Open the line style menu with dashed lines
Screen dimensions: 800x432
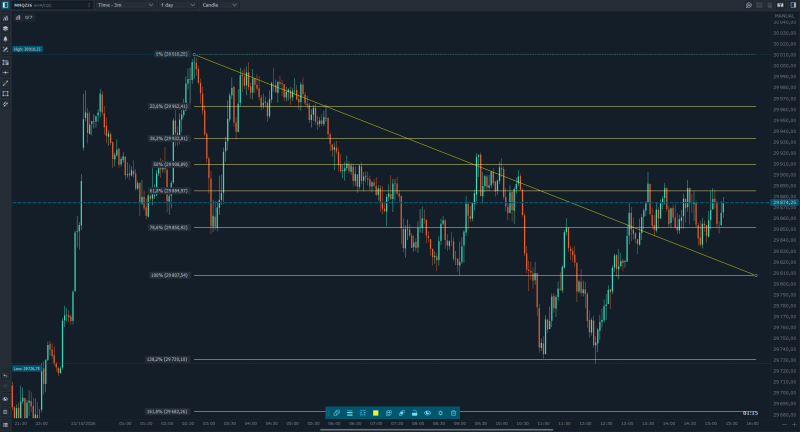363,413
